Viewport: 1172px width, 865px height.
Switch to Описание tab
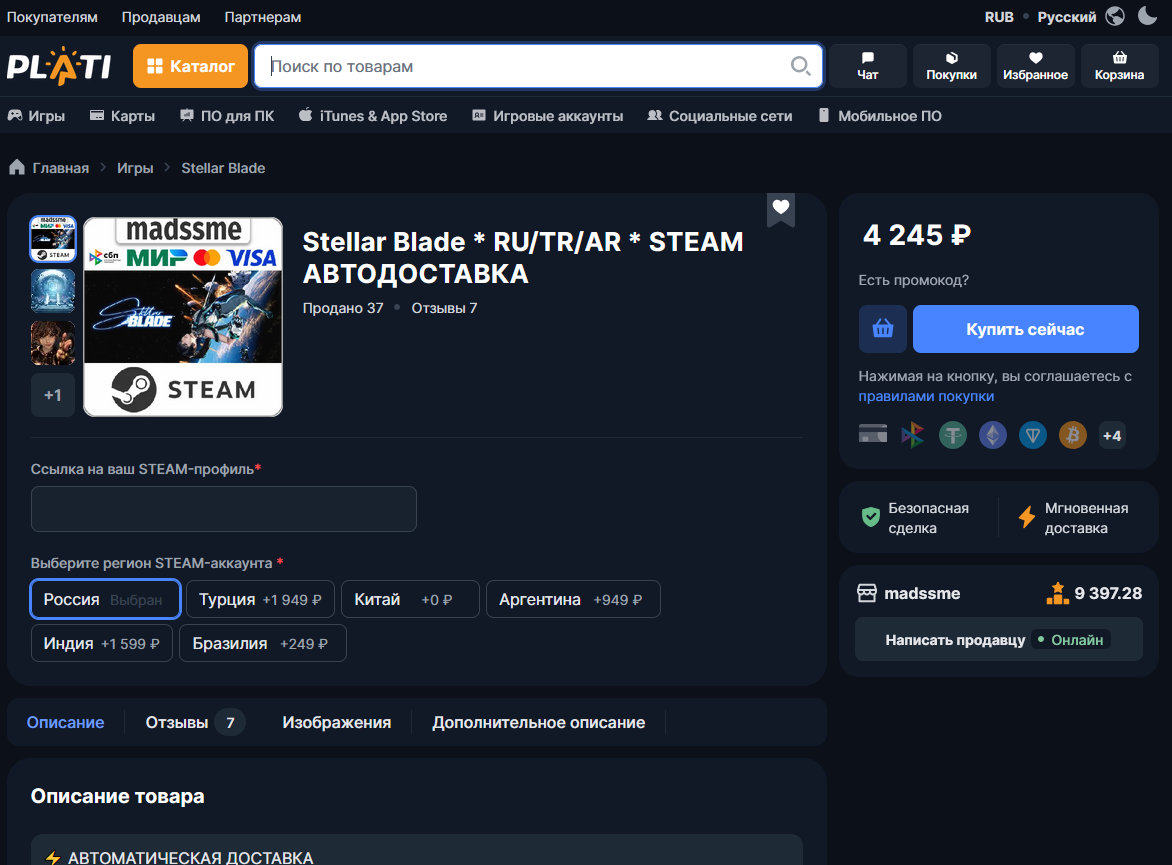(66, 722)
